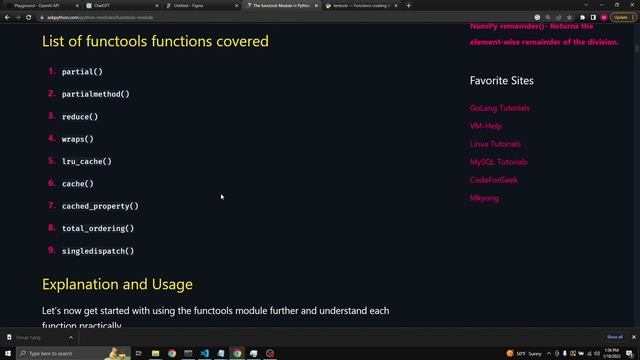Viewport: 640px width, 360px height.
Task: Click Show all downloads
Action: tap(615, 337)
